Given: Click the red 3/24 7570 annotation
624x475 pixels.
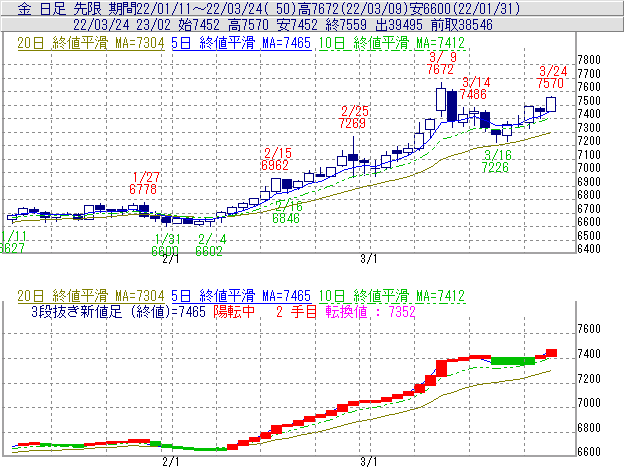Looking at the screenshot, I should 552,77.
